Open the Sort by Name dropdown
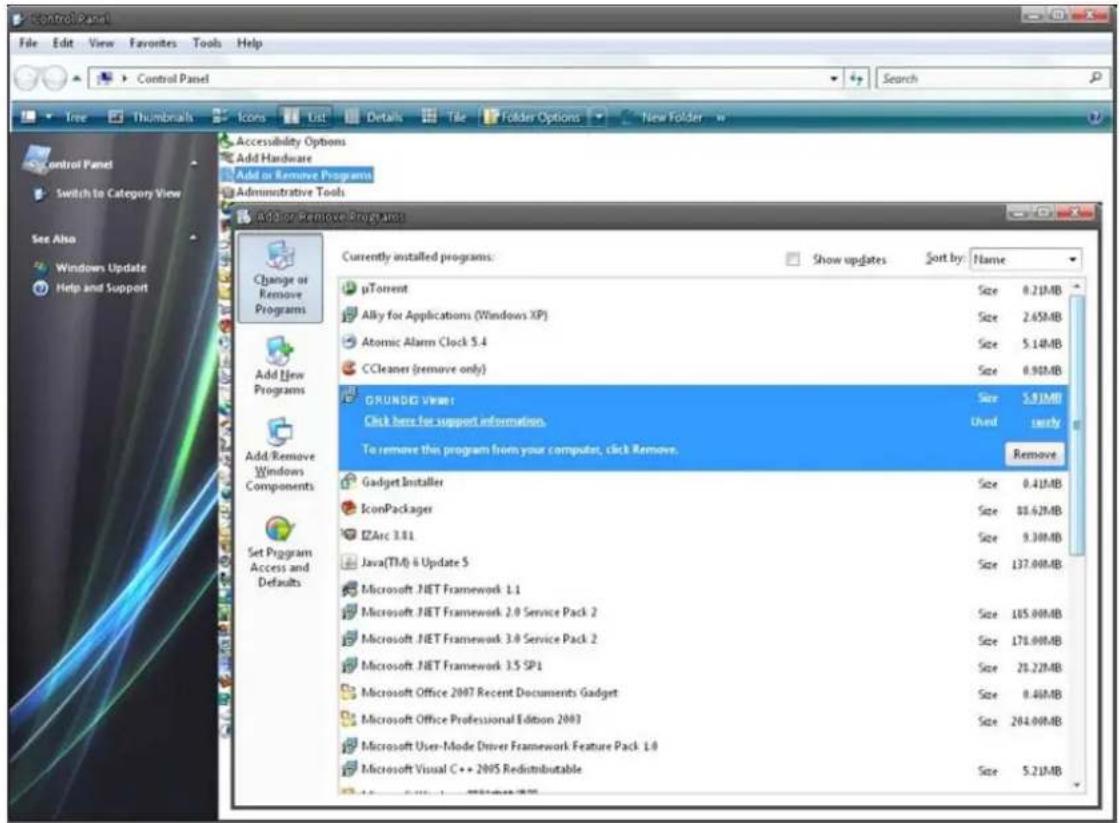The image size is (1120, 823). 1026,259
